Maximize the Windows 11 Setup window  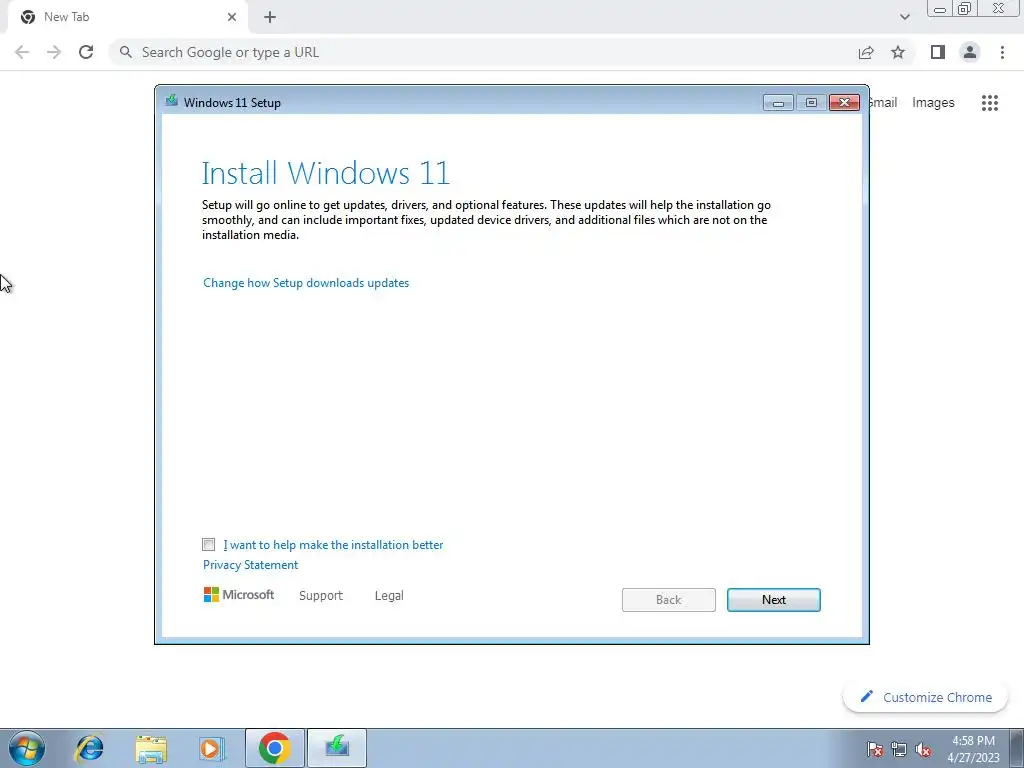pos(811,103)
